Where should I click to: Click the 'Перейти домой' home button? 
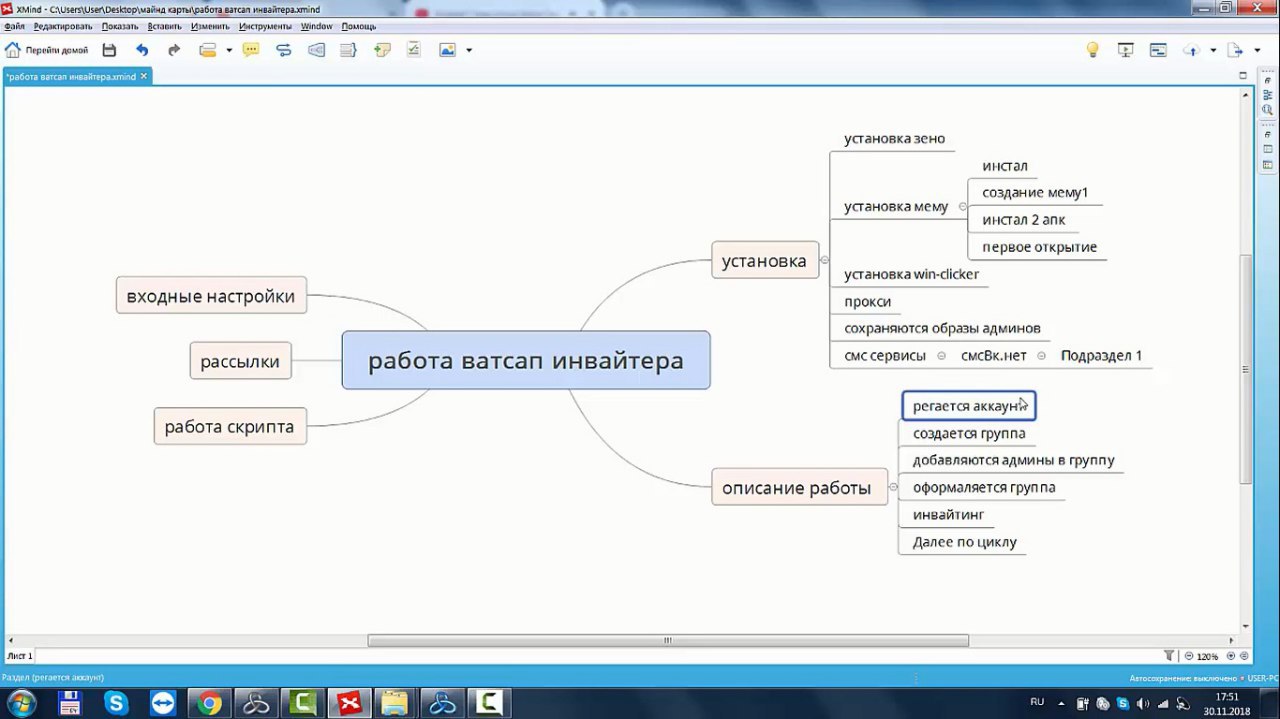[46, 50]
